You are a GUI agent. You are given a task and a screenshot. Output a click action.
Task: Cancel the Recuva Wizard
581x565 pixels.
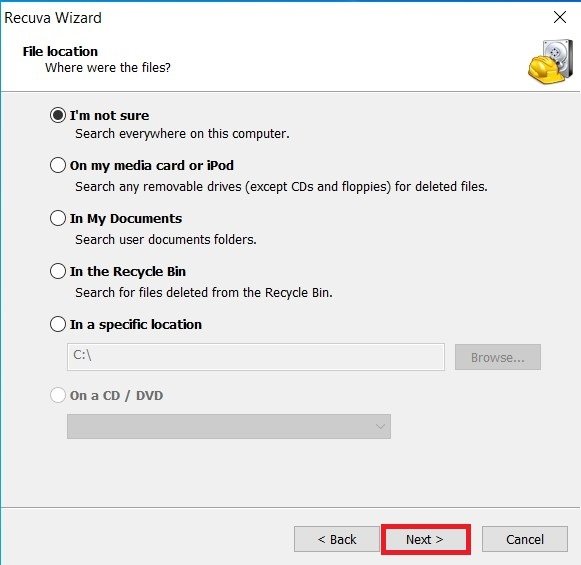(x=525, y=539)
